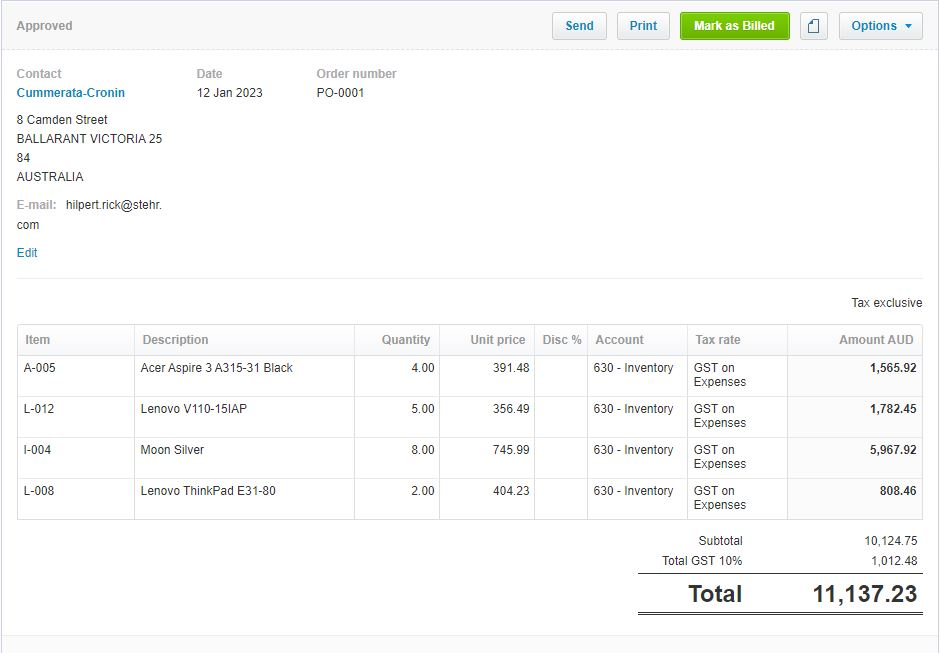Click the Print button
This screenshot has height=653, width=940.
pyautogui.click(x=643, y=26)
